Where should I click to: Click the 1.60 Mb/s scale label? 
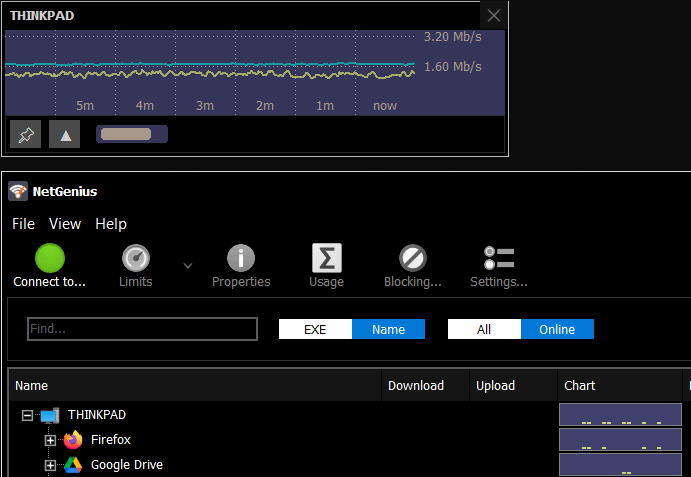tap(453, 67)
